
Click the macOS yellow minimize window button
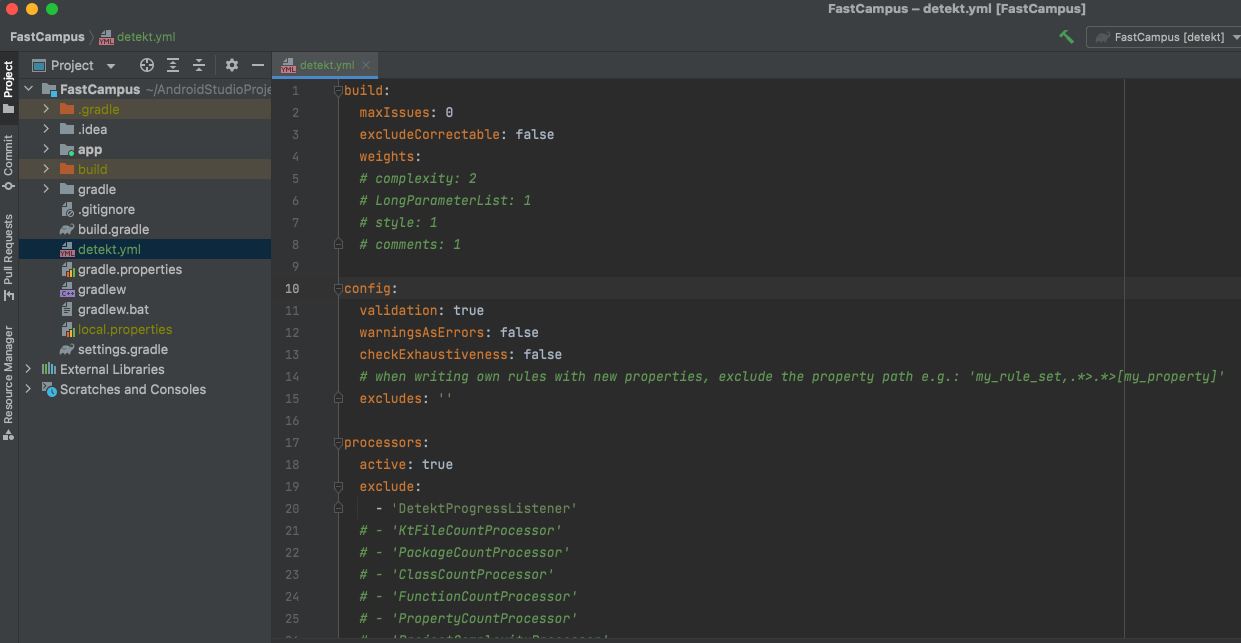click(x=32, y=9)
